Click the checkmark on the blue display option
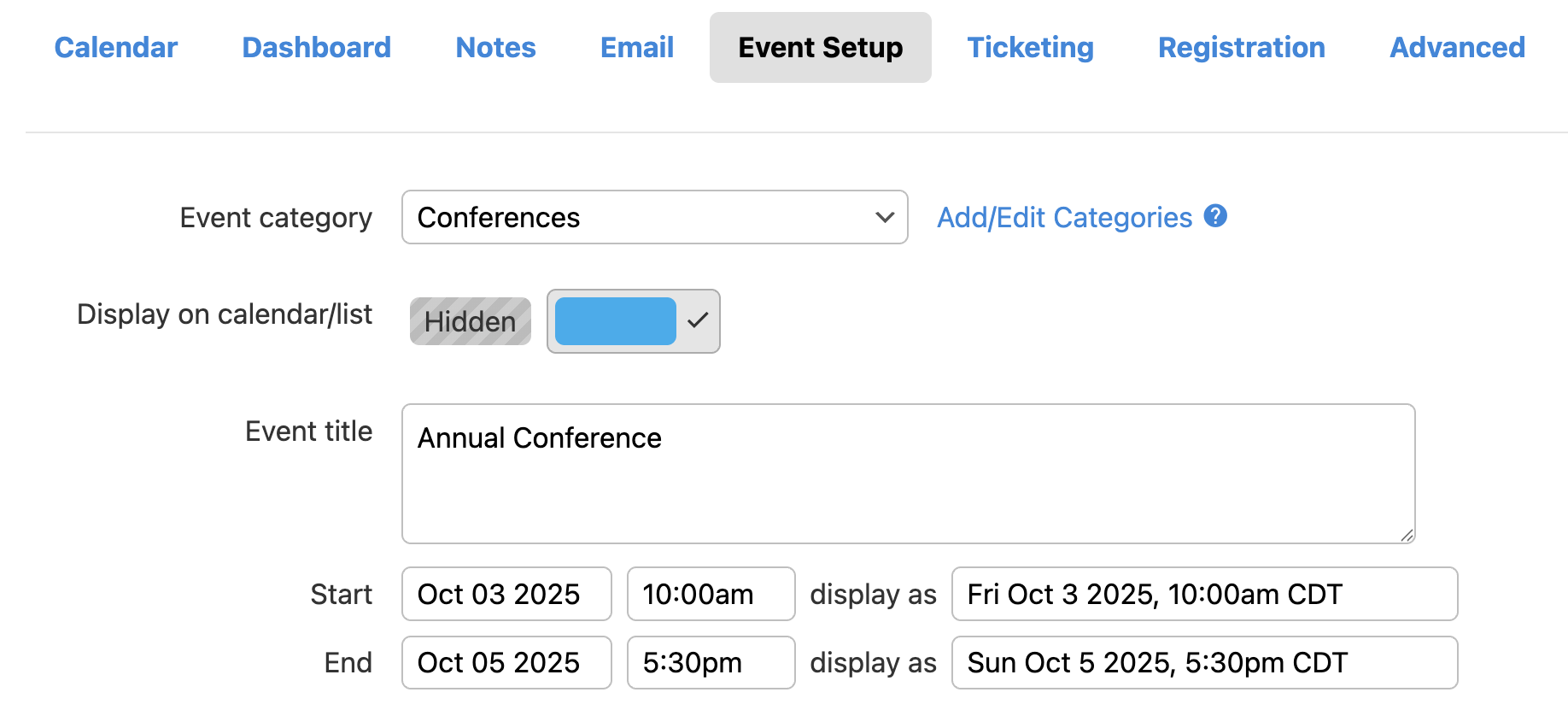1568x704 pixels. tap(698, 320)
